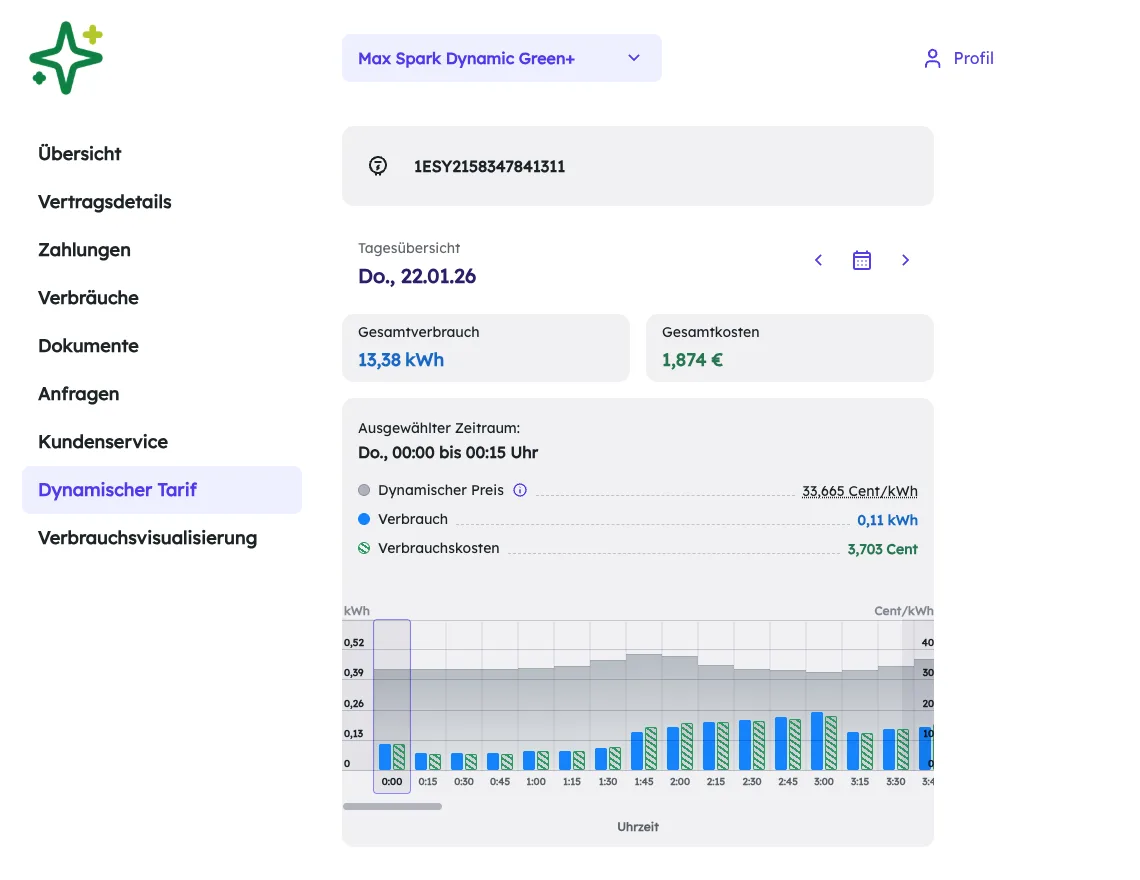The width and height of the screenshot is (1140, 880).
Task: Click the meter icon beside 1ESY2158347841311
Action: (378, 167)
